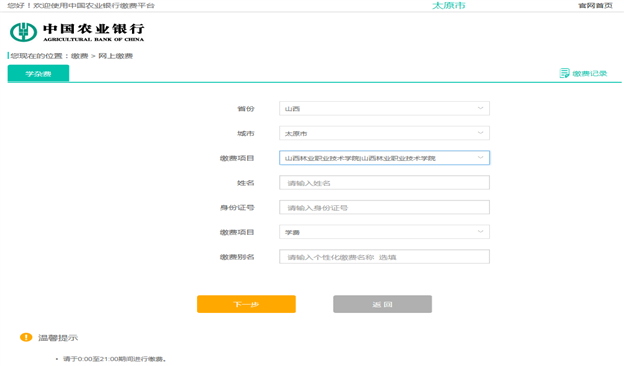Open the 学费 fee type dropdown
Viewport: 624px width, 366px height.
click(384, 232)
